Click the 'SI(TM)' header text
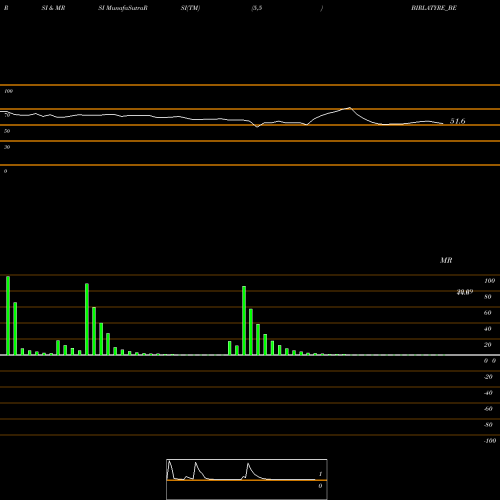Viewport: 500px width, 500px height. tap(190, 8)
